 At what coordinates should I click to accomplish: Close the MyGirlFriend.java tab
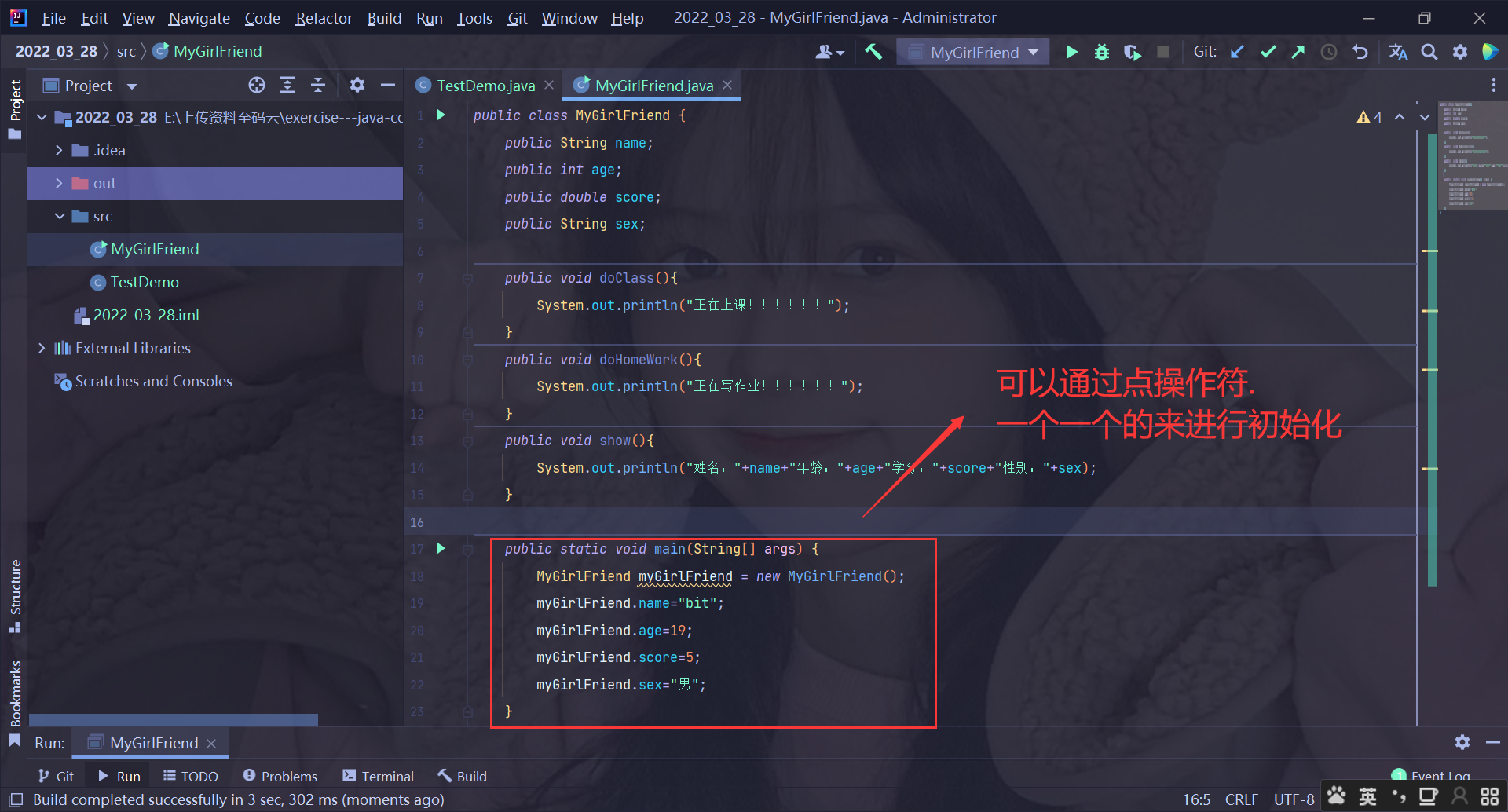point(727,85)
